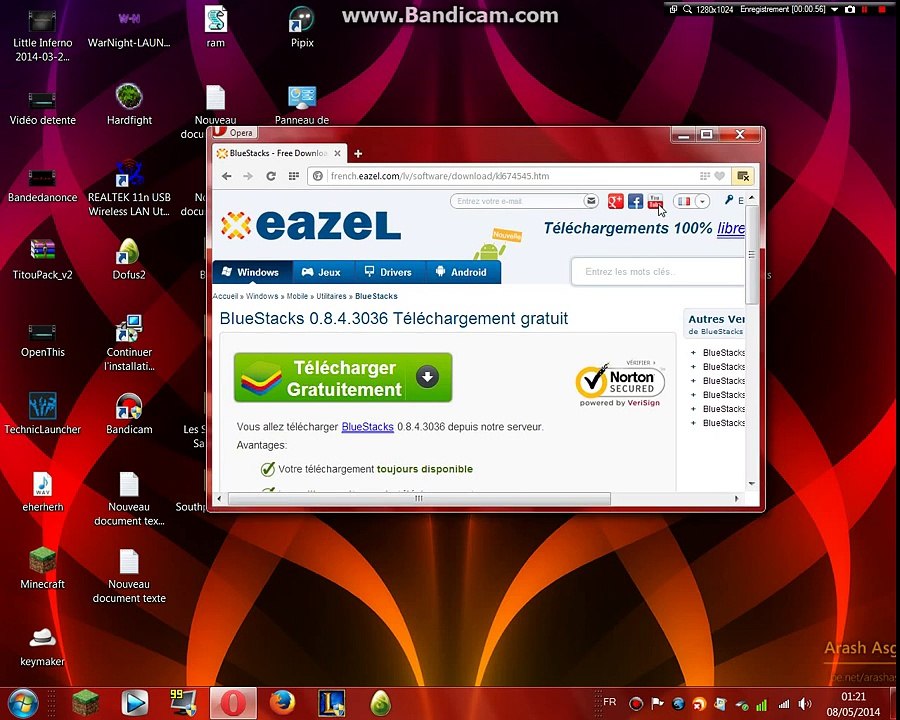Screen dimensions: 900x720
Task: Click the Norton Secured badge
Action: click(x=620, y=384)
